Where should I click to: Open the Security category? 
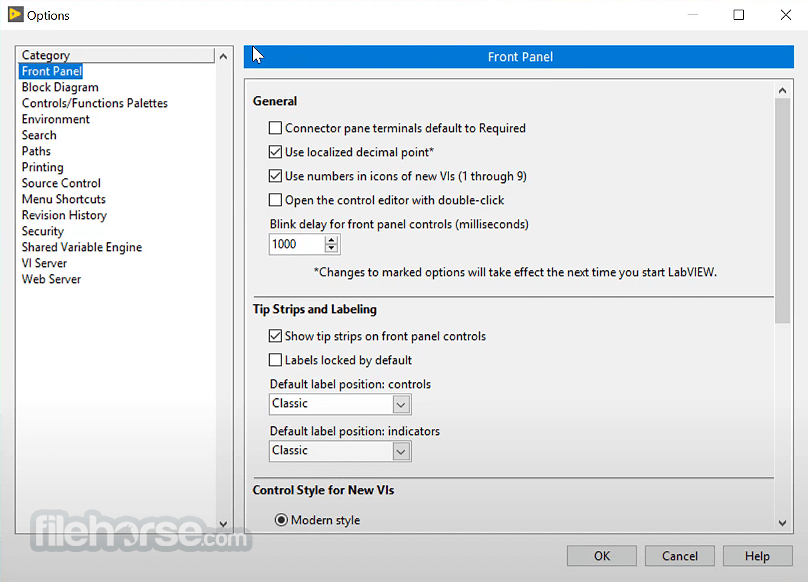click(43, 231)
